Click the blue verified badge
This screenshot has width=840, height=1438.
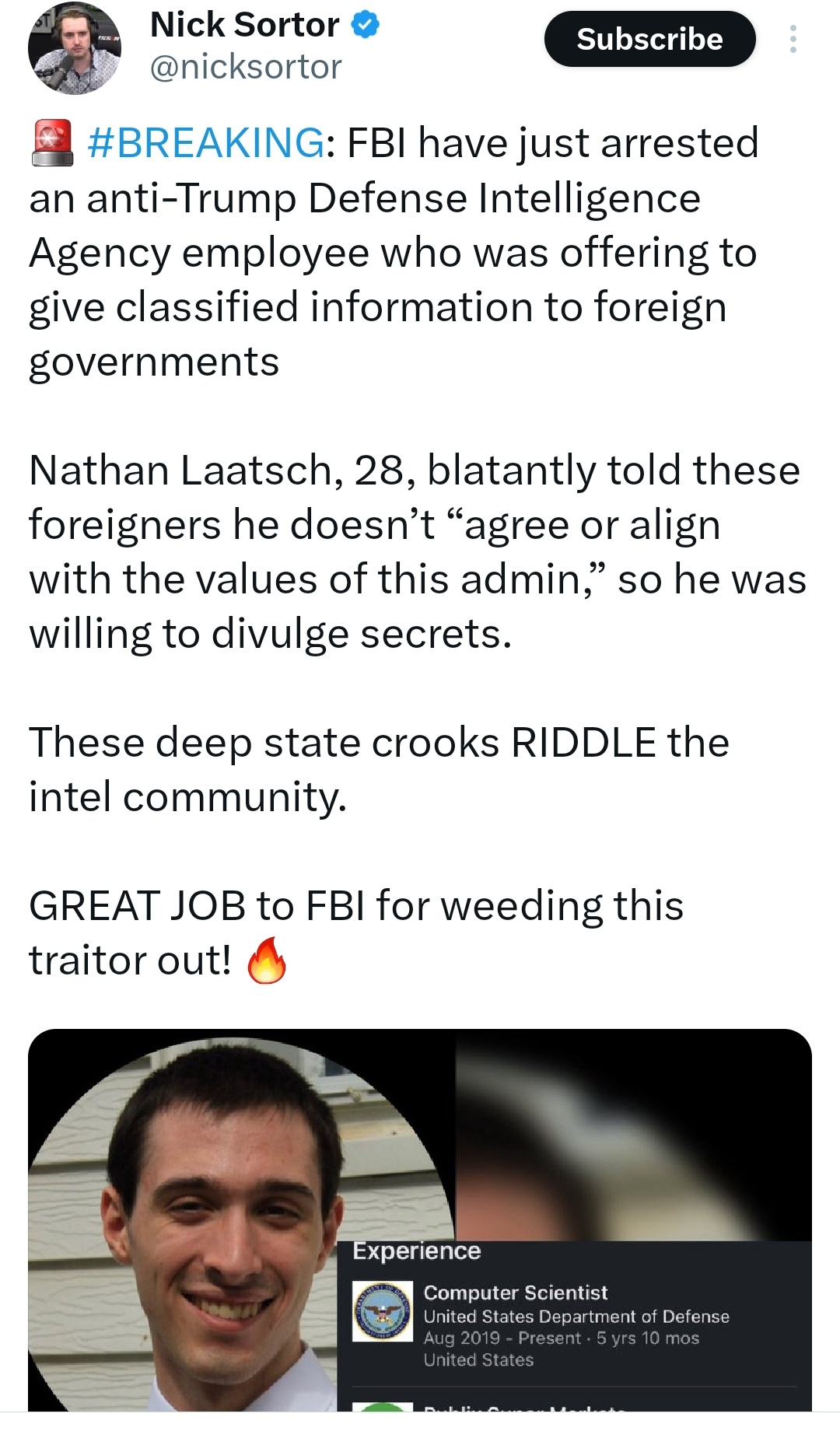pyautogui.click(x=366, y=25)
